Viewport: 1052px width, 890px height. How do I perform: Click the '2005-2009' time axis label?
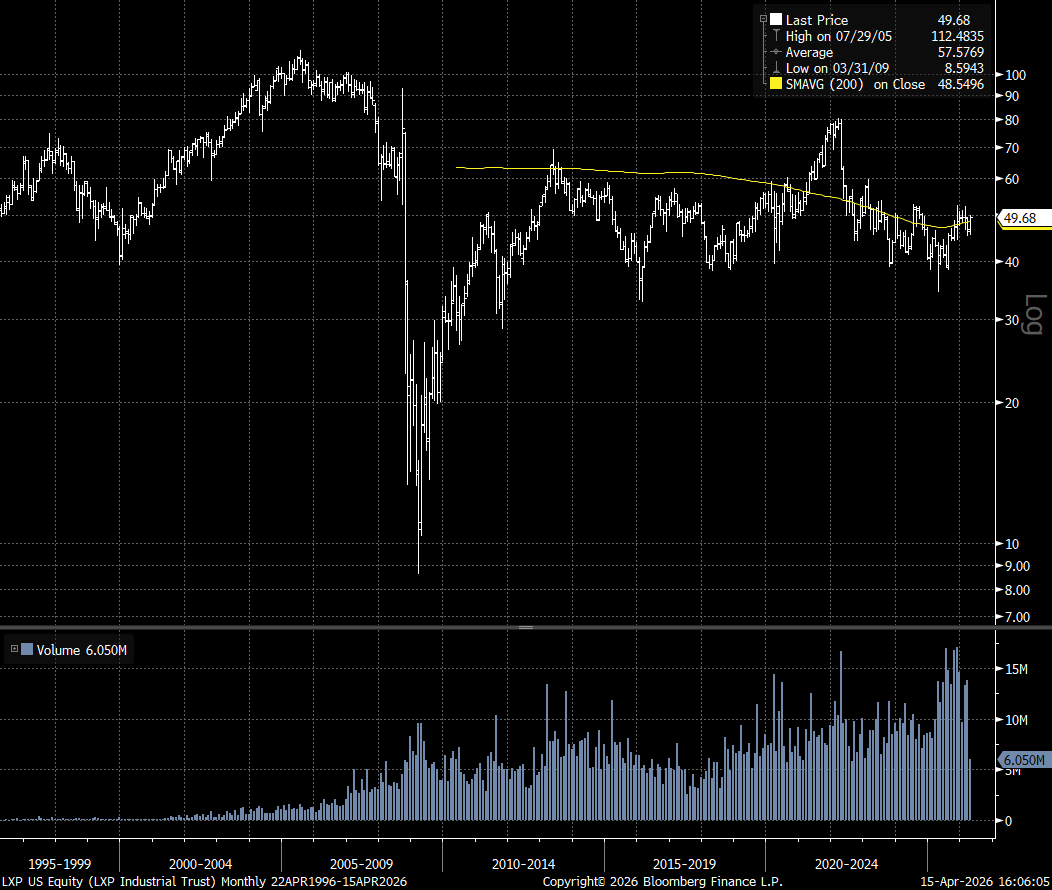[362, 864]
